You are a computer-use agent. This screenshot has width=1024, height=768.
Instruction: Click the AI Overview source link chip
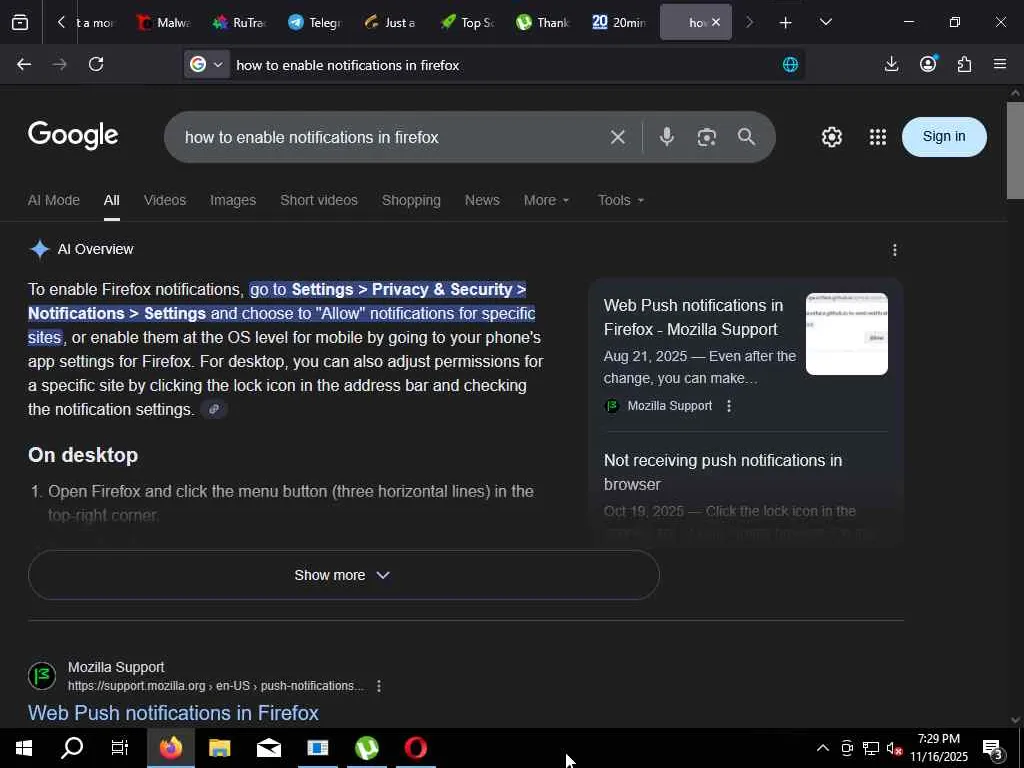[214, 409]
